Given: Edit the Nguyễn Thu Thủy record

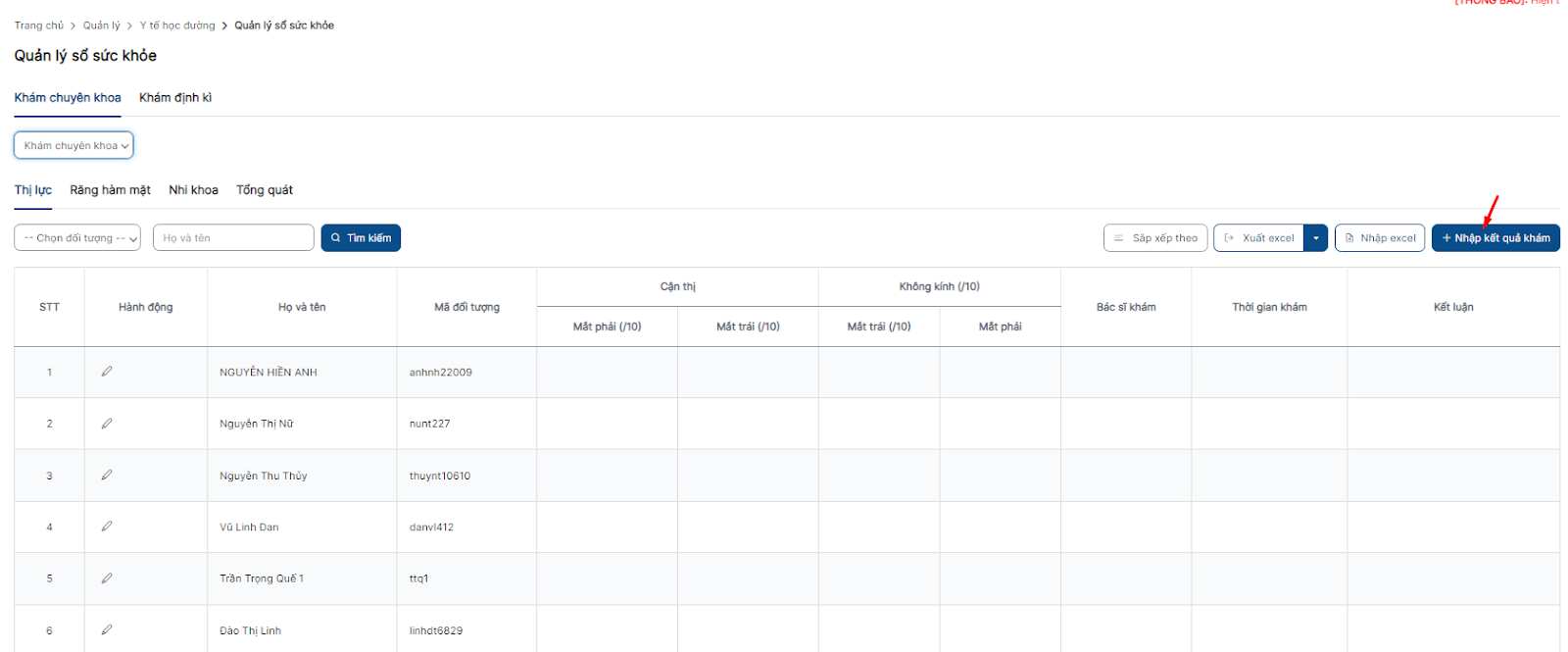Looking at the screenshot, I should click(107, 475).
